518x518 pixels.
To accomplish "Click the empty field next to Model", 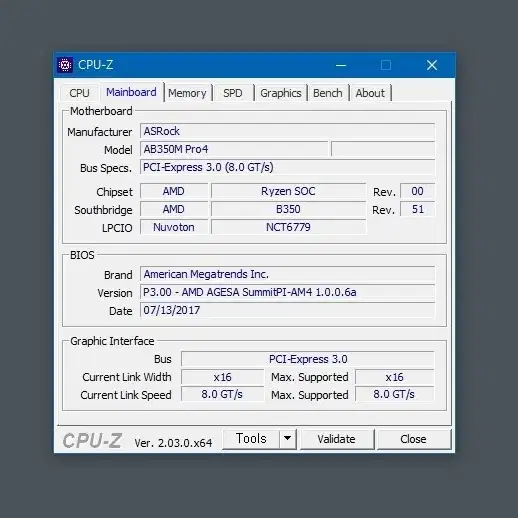I will (x=383, y=149).
